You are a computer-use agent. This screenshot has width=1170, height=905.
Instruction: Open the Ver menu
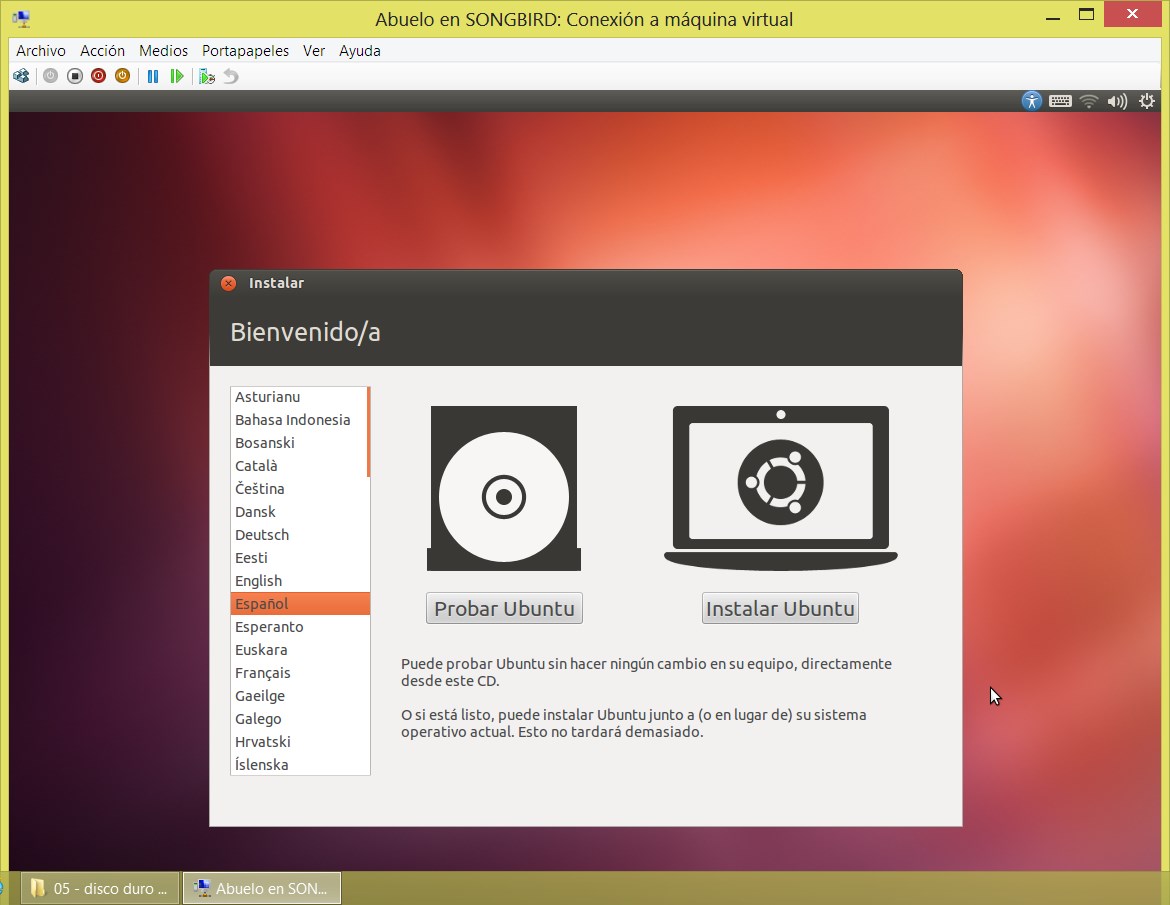pos(314,51)
